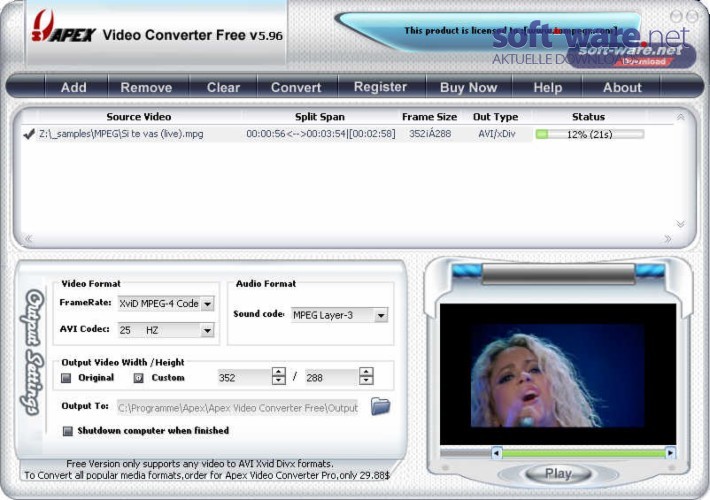The height and width of the screenshot is (500, 710).
Task: Click Remove in the toolbar
Action: [146, 87]
